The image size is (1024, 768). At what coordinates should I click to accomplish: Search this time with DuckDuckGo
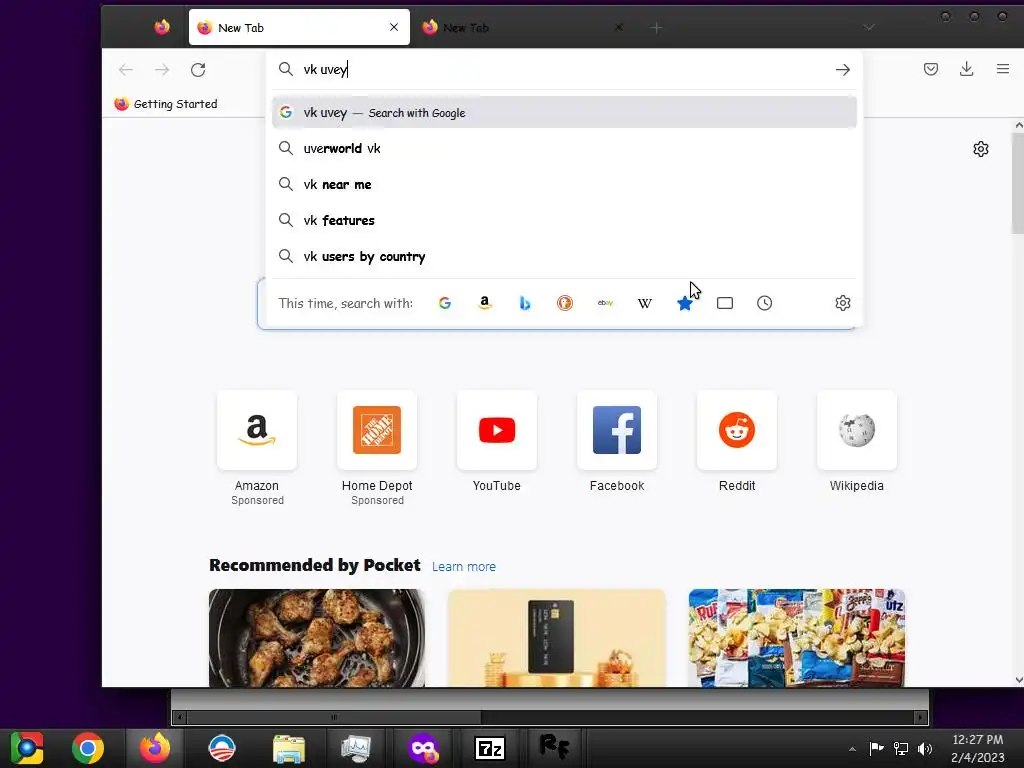tap(565, 303)
